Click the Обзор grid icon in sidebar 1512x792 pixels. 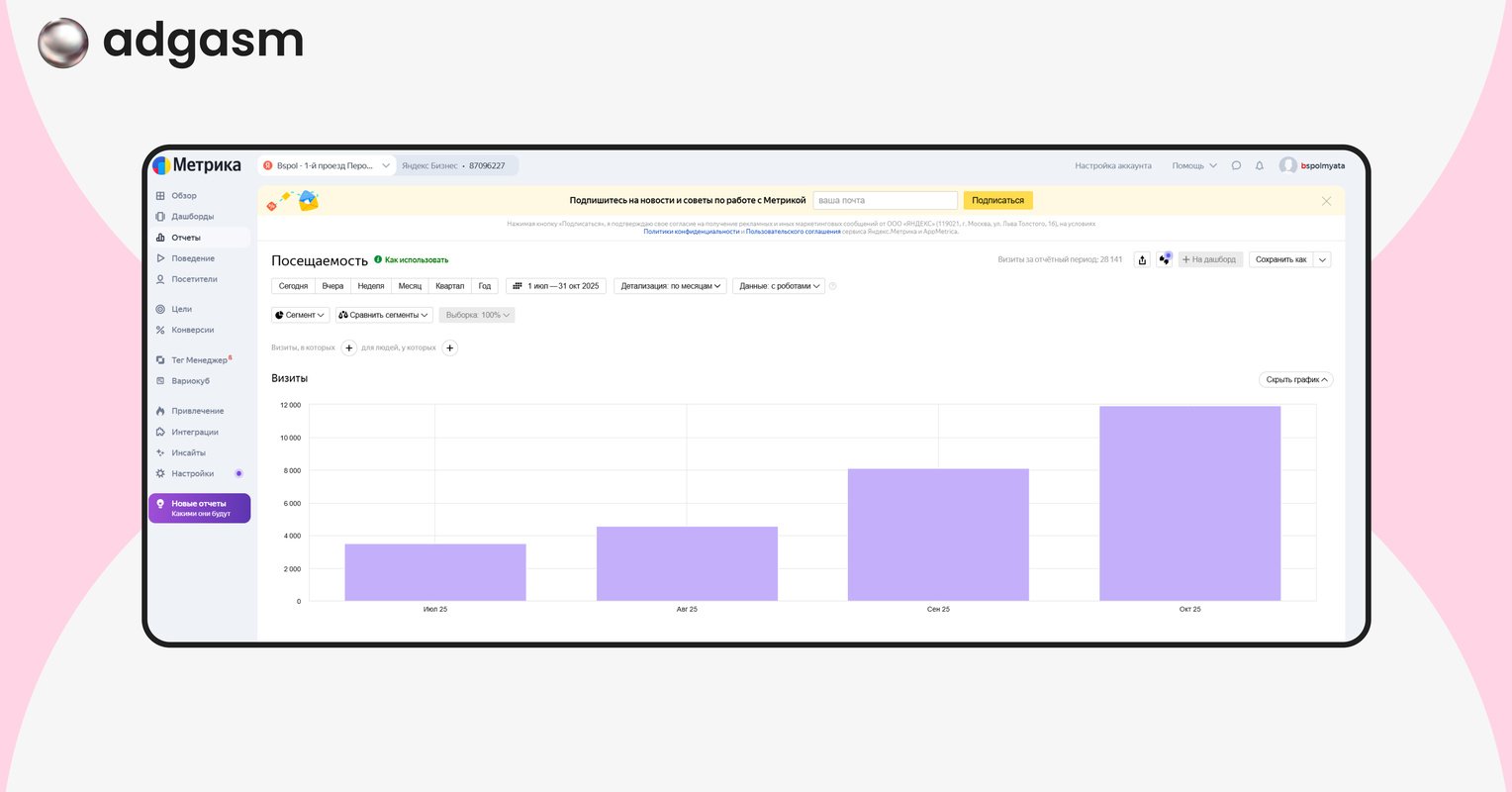(160, 196)
